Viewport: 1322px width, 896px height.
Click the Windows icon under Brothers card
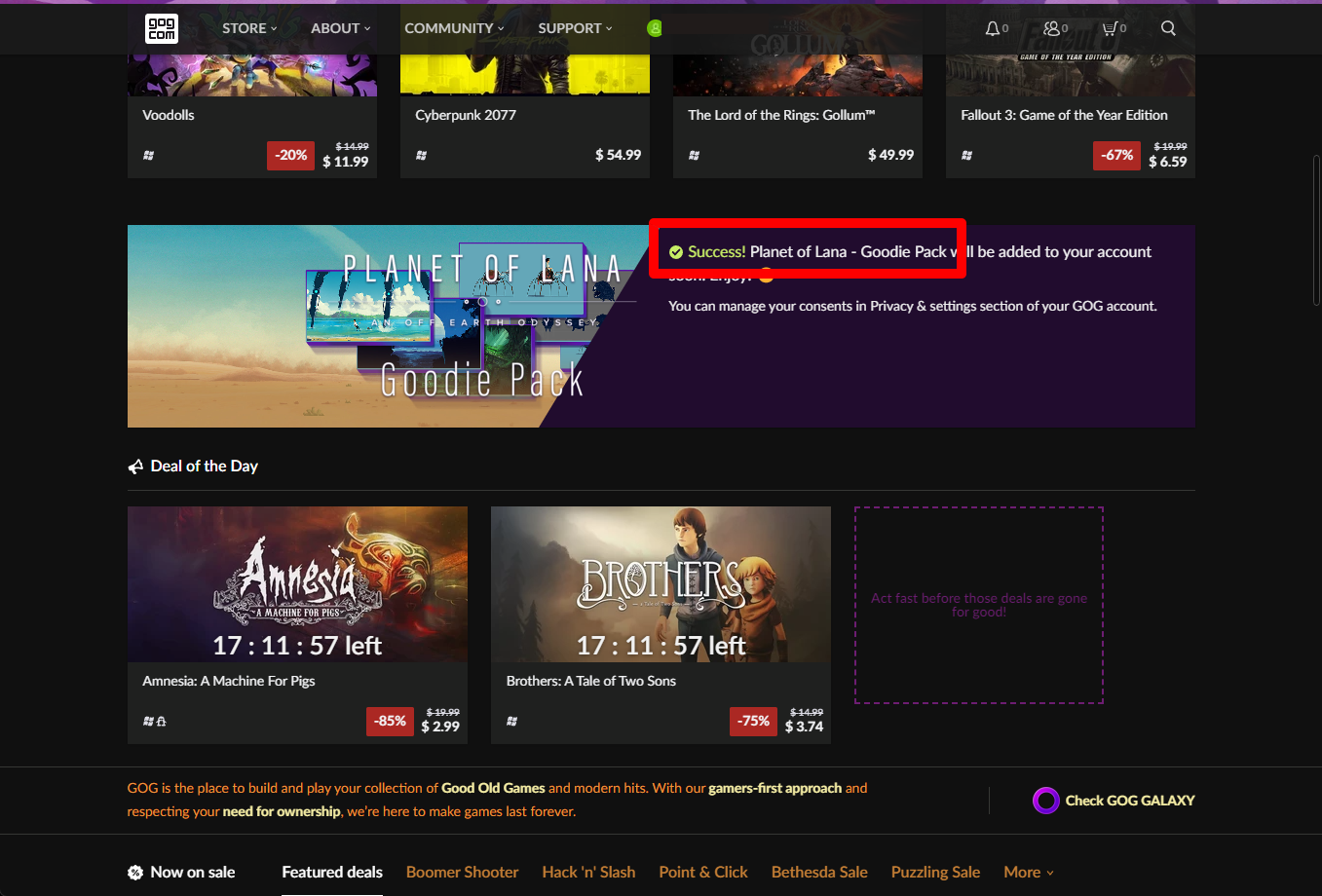pos(511,721)
